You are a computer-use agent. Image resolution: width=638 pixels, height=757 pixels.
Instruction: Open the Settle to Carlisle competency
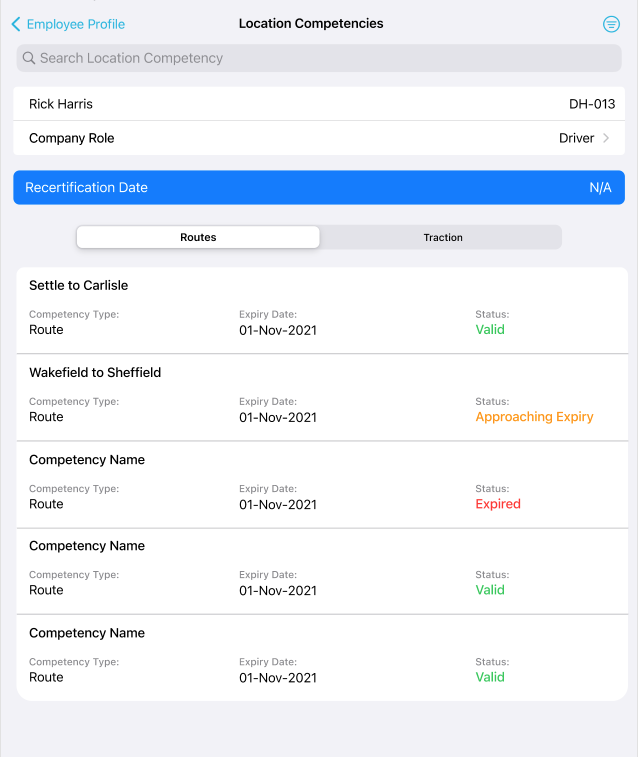(x=322, y=310)
